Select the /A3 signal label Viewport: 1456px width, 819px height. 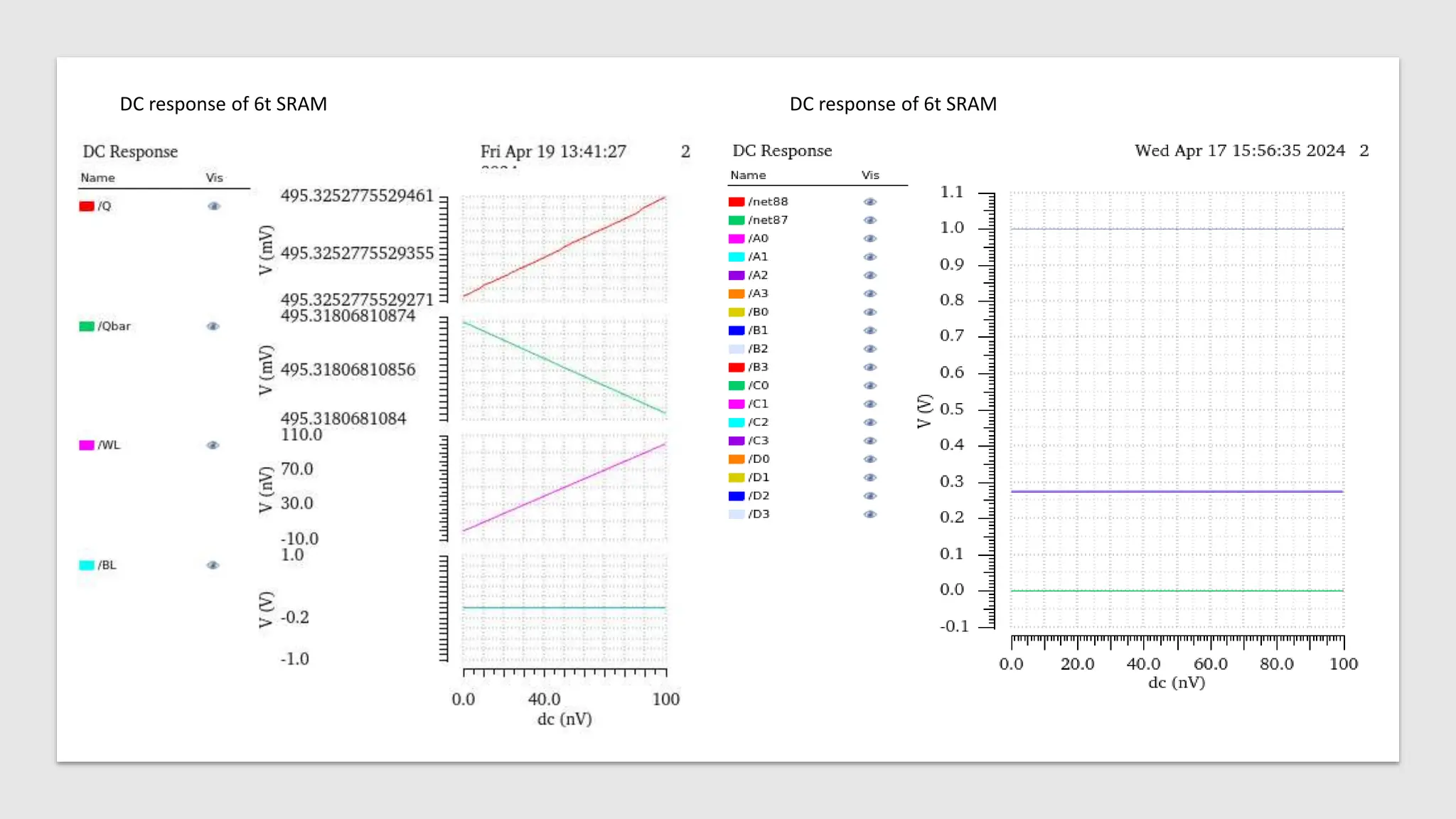tap(759, 294)
